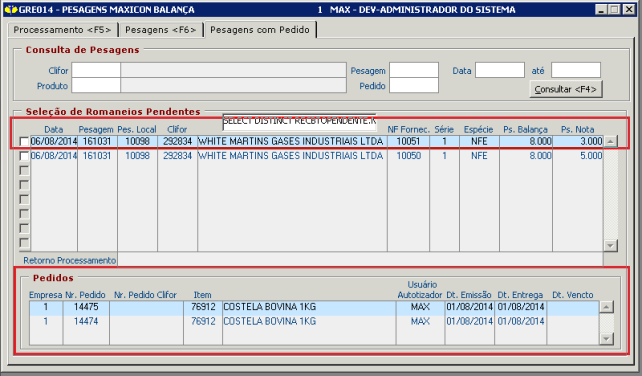
Task: Select the Pesagens com Pedido tab
Action: pyautogui.click(x=260, y=29)
